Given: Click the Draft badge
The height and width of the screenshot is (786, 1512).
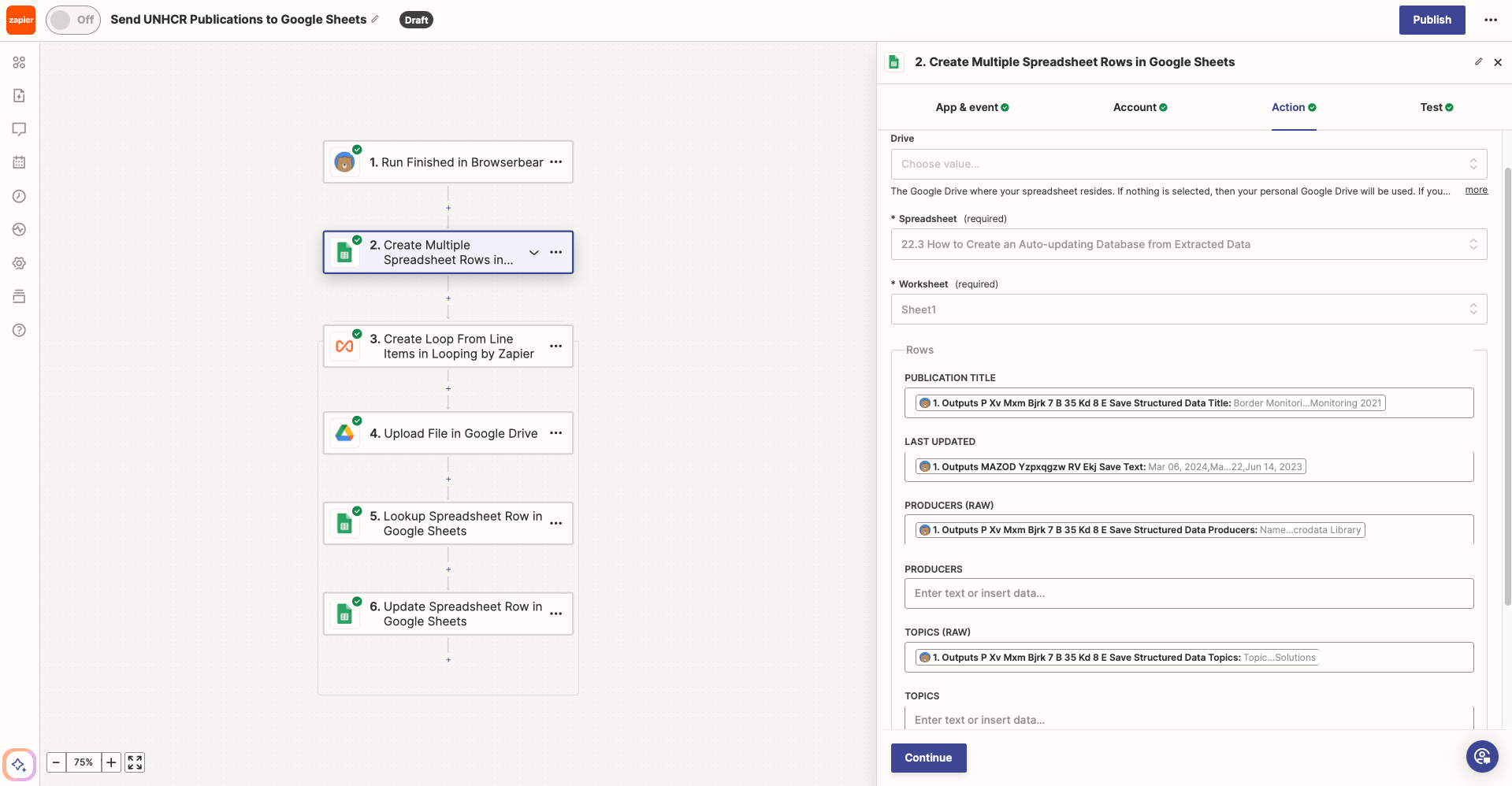Looking at the screenshot, I should [x=416, y=20].
